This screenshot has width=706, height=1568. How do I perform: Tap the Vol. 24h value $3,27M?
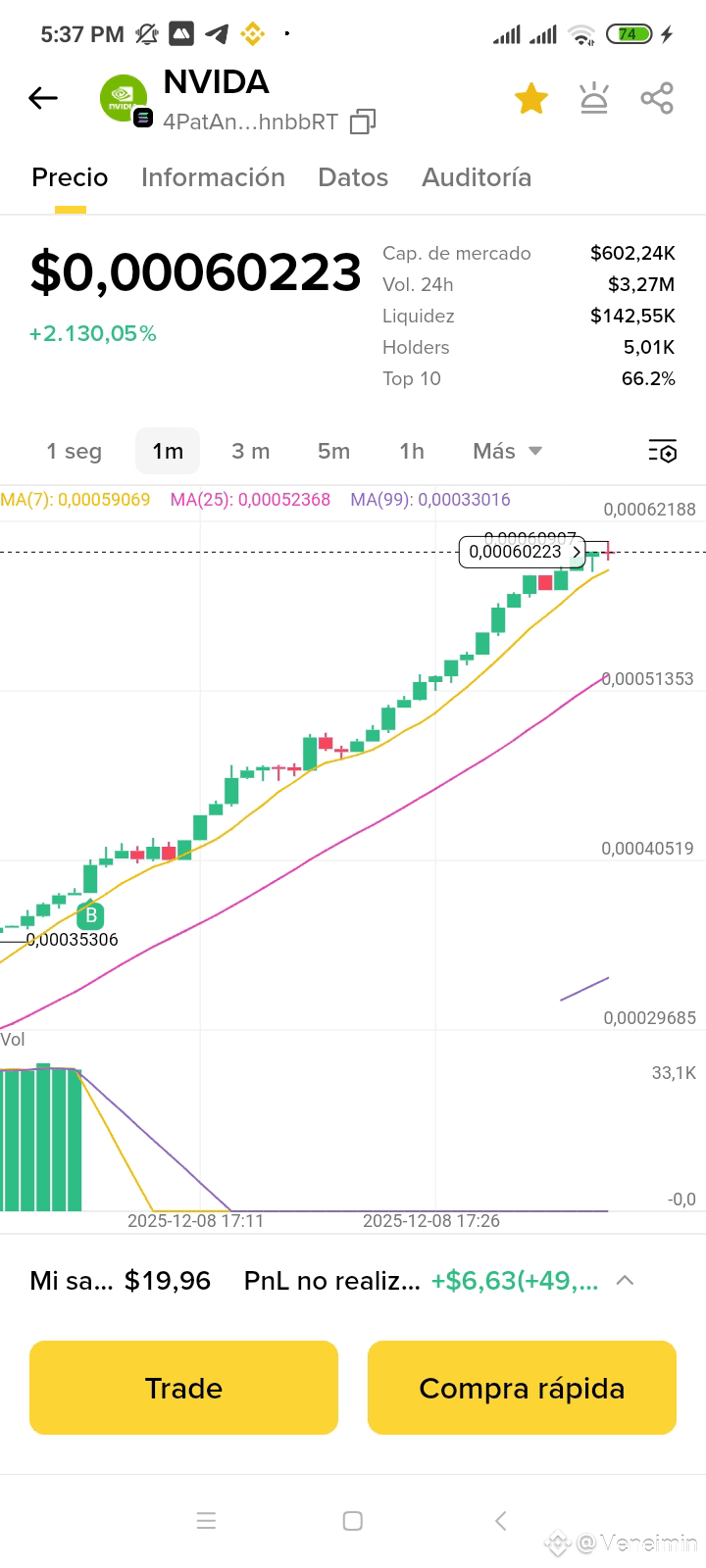pos(641,284)
